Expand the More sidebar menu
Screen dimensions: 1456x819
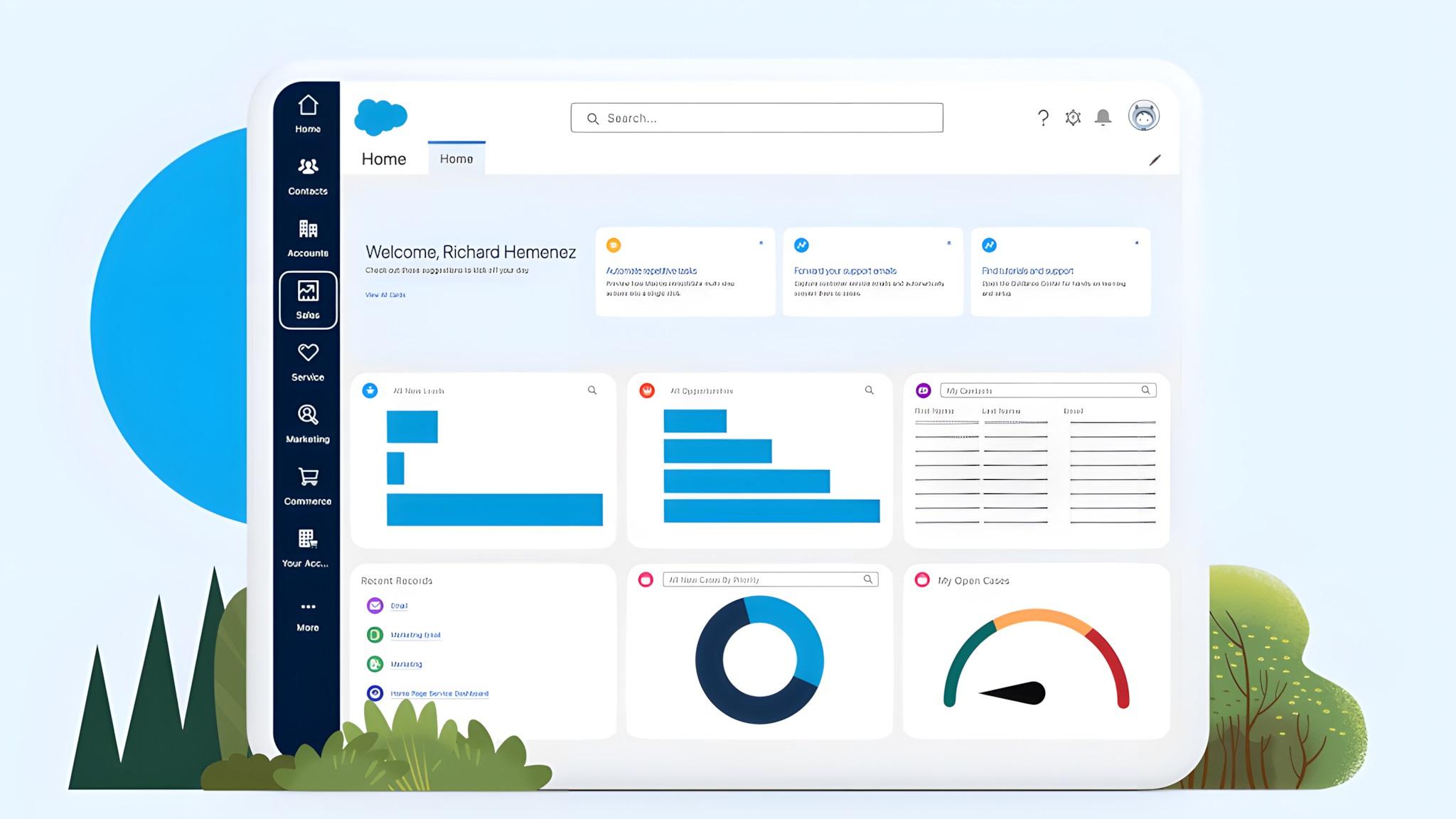[x=308, y=616]
